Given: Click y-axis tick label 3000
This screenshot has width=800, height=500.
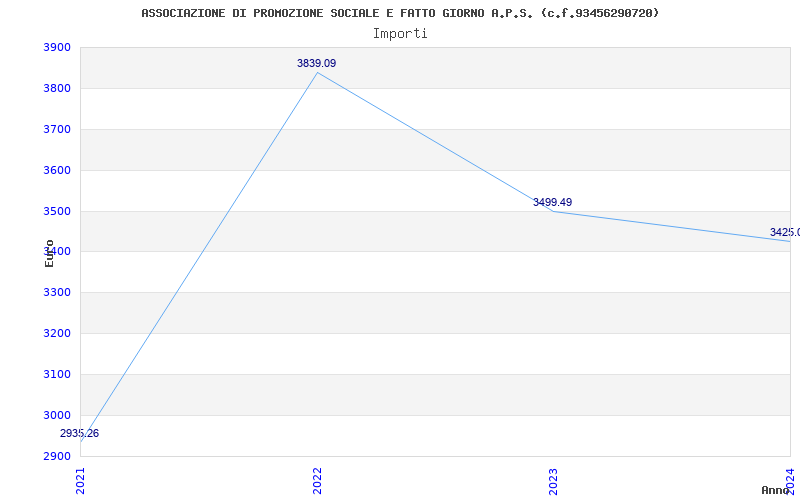Looking at the screenshot, I should click(57, 415).
